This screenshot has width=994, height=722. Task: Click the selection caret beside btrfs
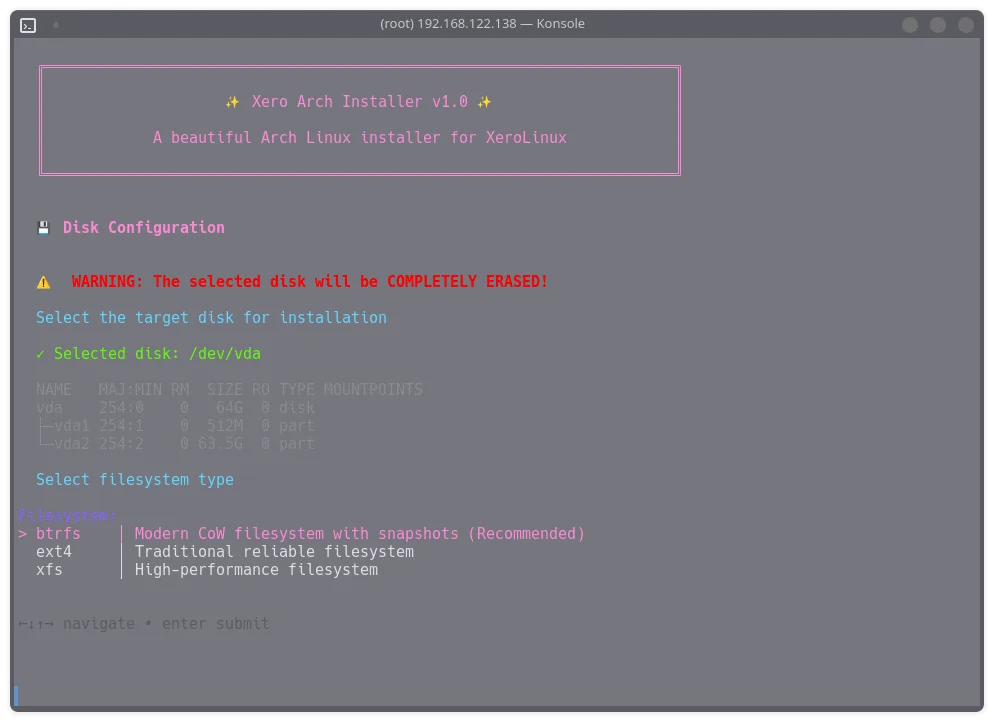tap(22, 533)
